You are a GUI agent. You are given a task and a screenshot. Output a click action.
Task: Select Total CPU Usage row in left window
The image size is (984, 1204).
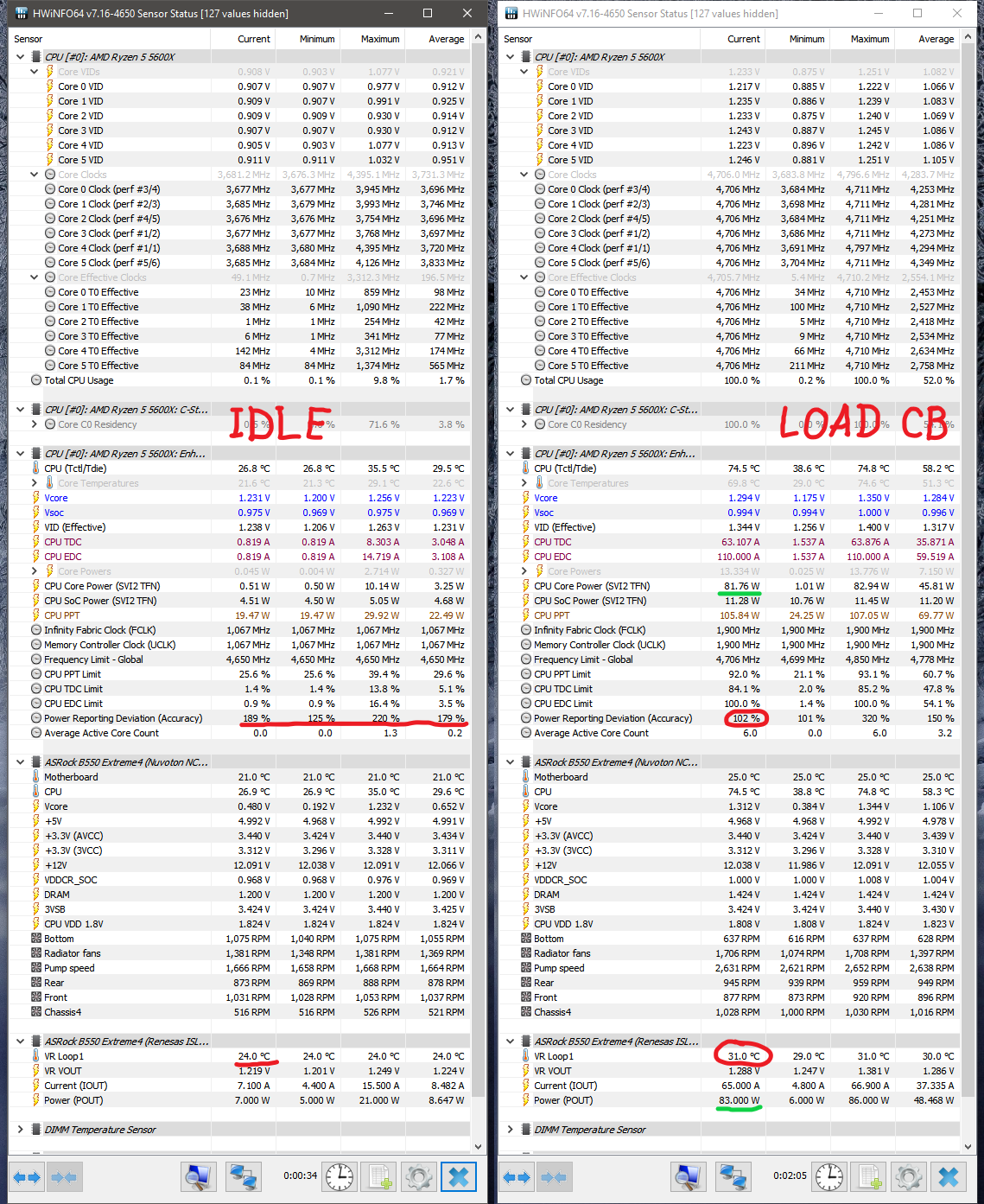pos(240,380)
